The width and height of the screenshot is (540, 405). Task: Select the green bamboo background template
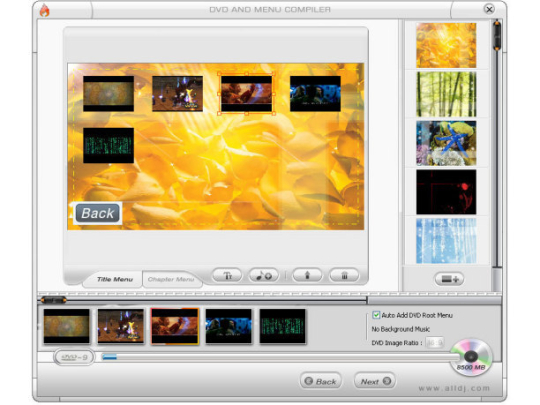[446, 94]
